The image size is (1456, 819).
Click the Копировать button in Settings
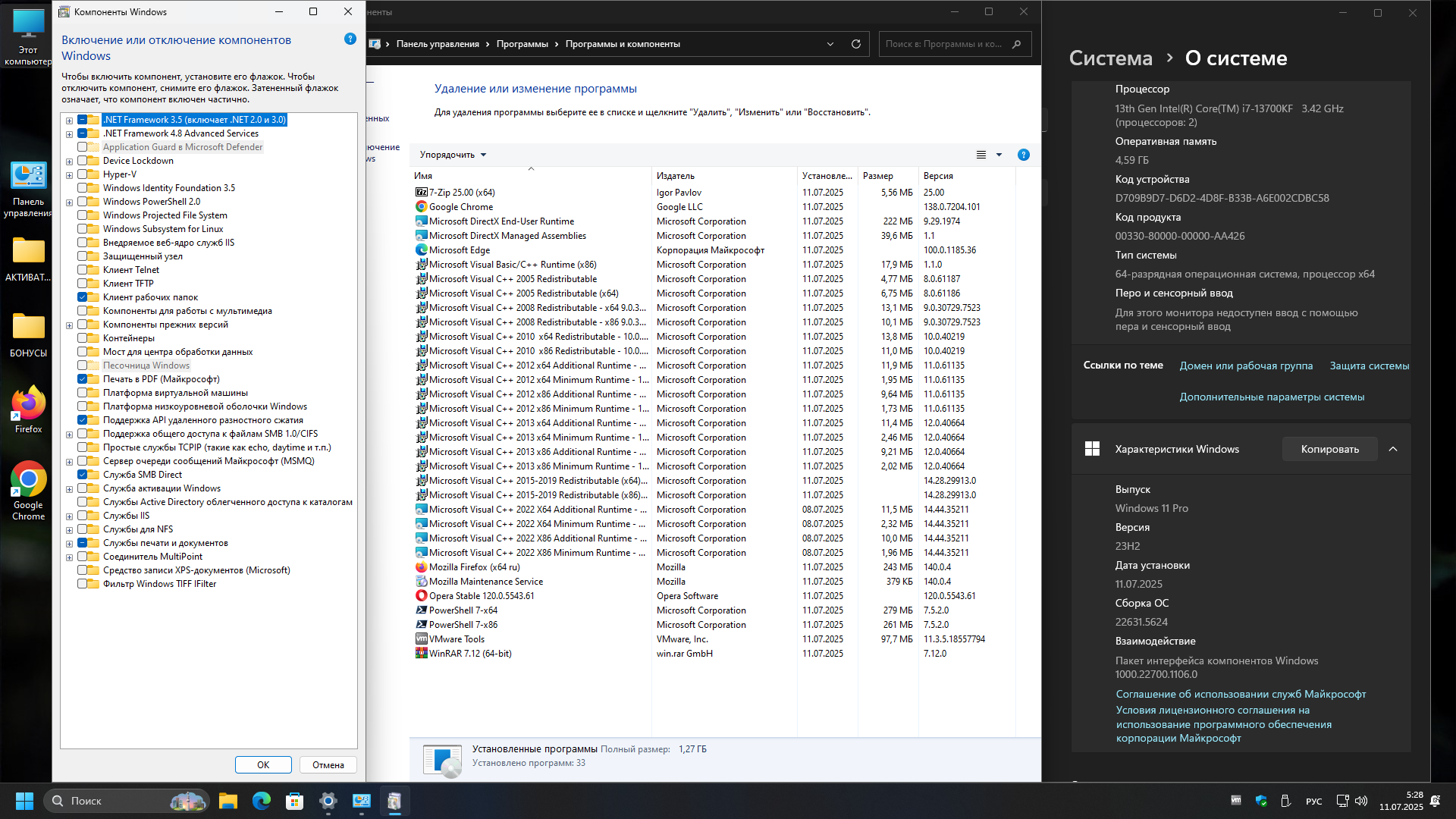(1329, 449)
